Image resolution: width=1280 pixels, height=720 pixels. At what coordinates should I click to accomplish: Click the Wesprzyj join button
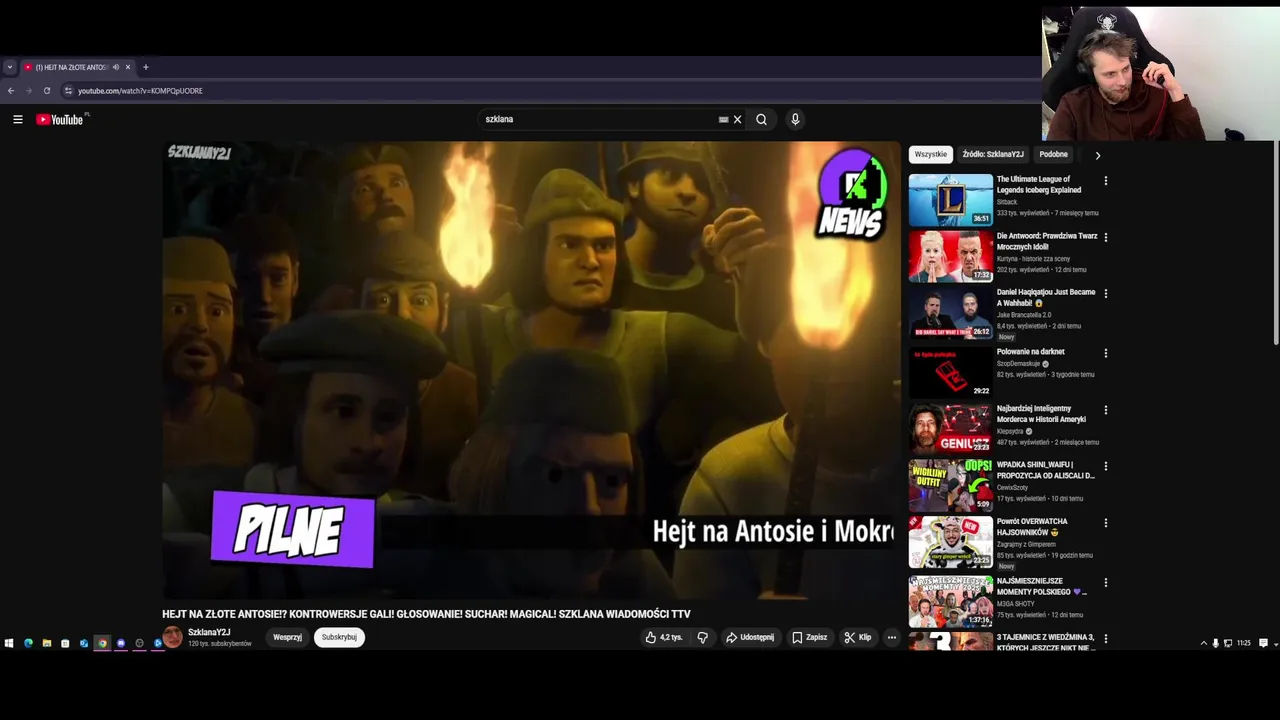[287, 637]
